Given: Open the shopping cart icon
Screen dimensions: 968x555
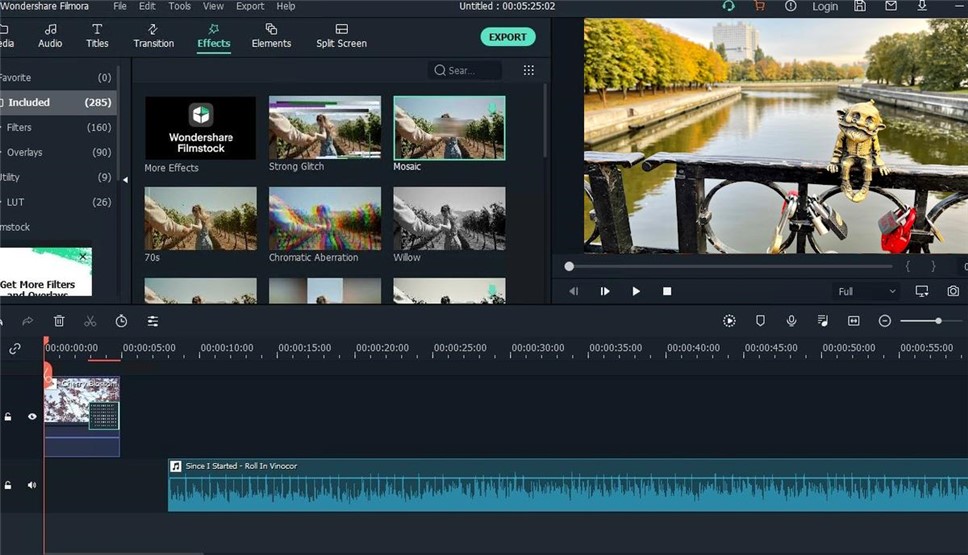Looking at the screenshot, I should coord(759,6).
